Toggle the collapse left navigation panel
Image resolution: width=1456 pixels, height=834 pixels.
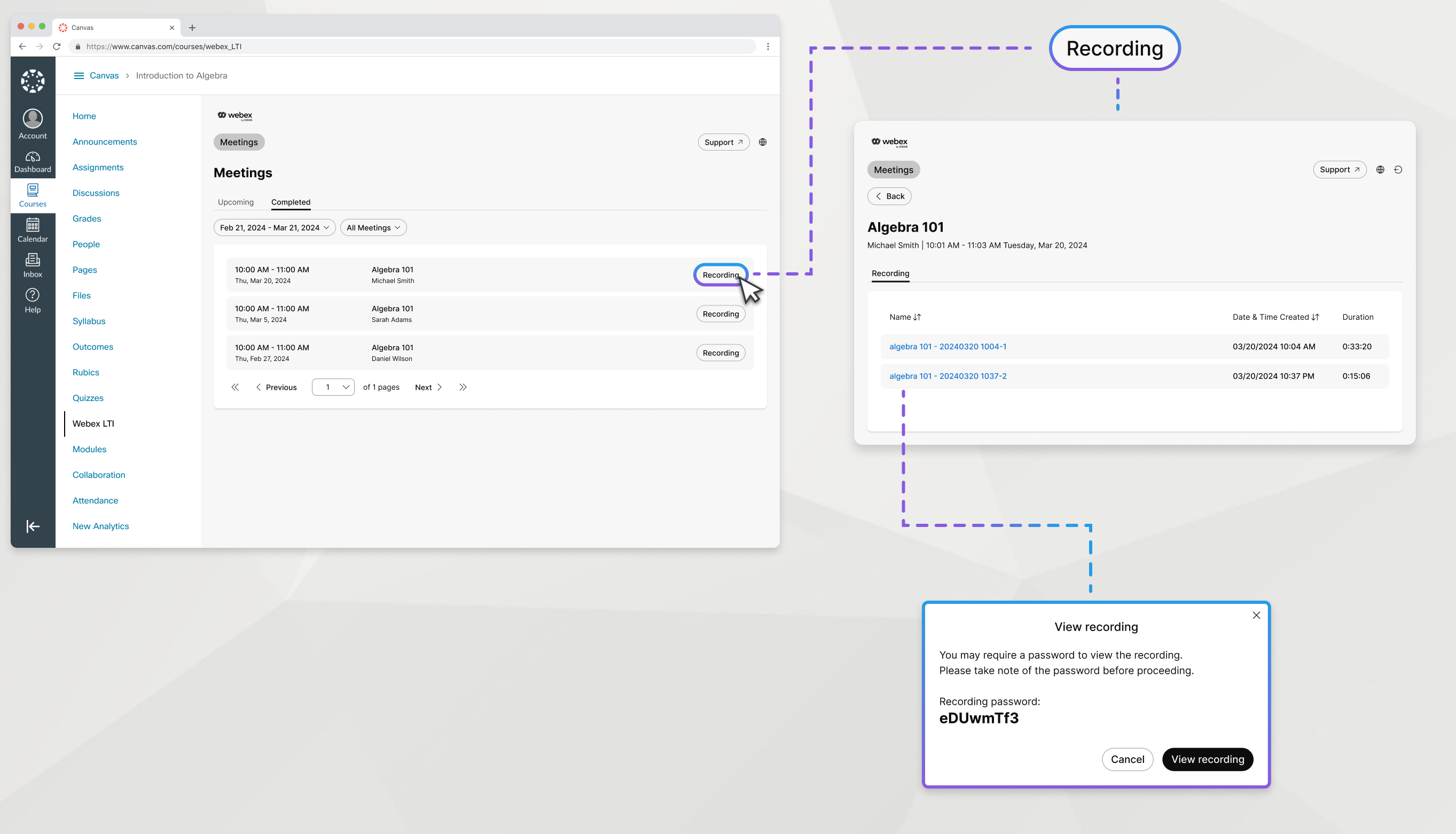[32, 526]
